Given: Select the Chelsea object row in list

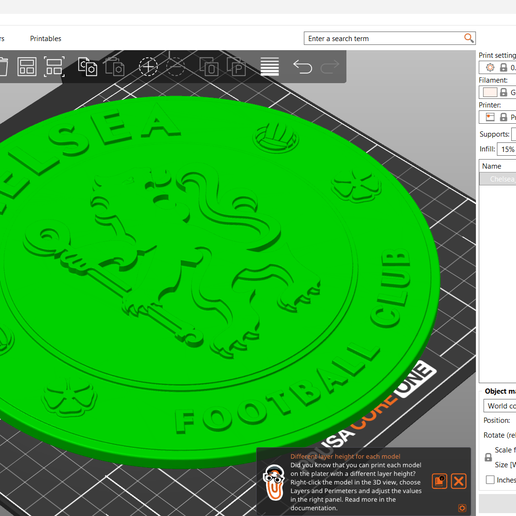Looking at the screenshot, I should point(498,179).
